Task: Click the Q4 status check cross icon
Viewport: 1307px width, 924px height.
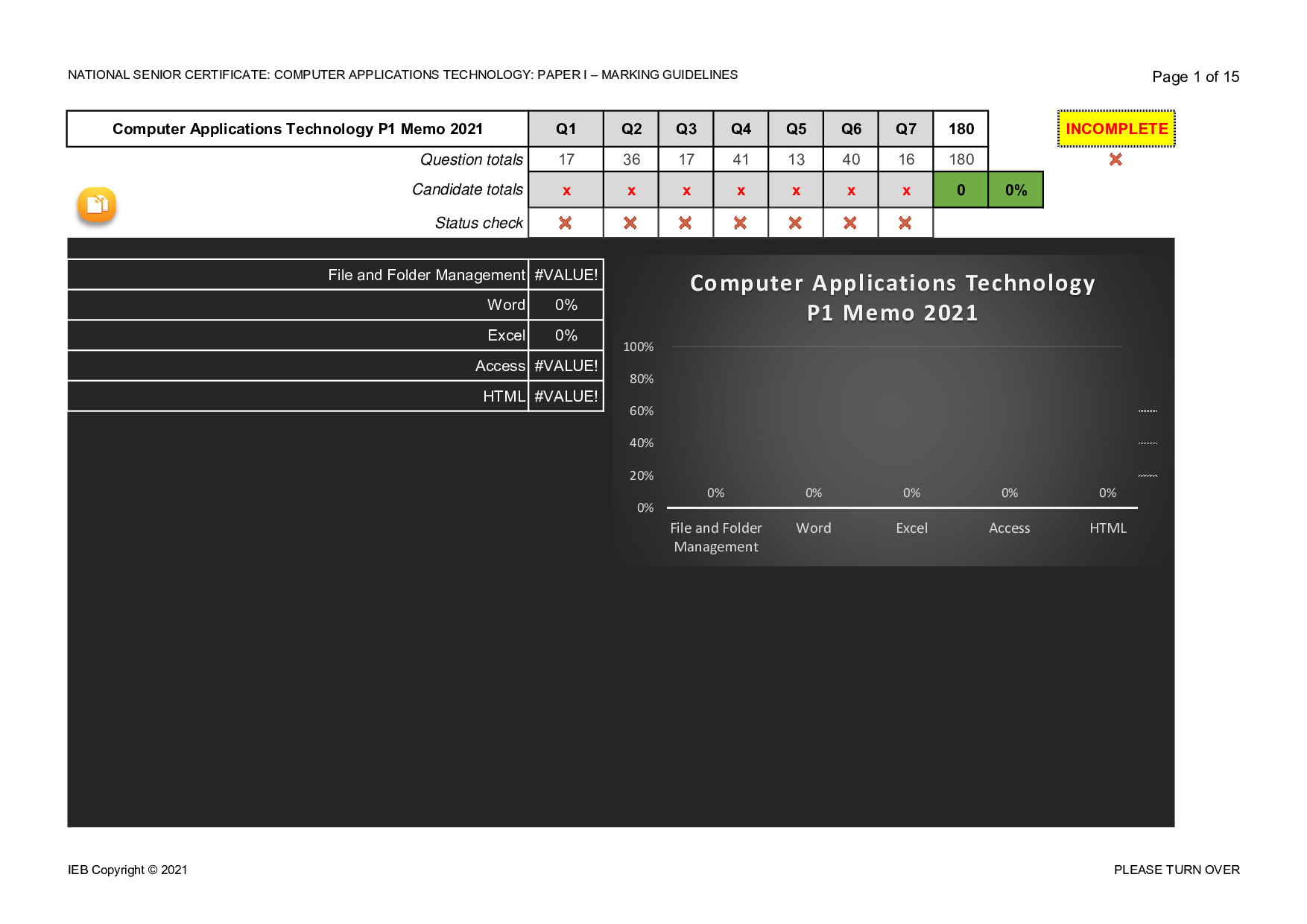Action: pyautogui.click(x=740, y=223)
